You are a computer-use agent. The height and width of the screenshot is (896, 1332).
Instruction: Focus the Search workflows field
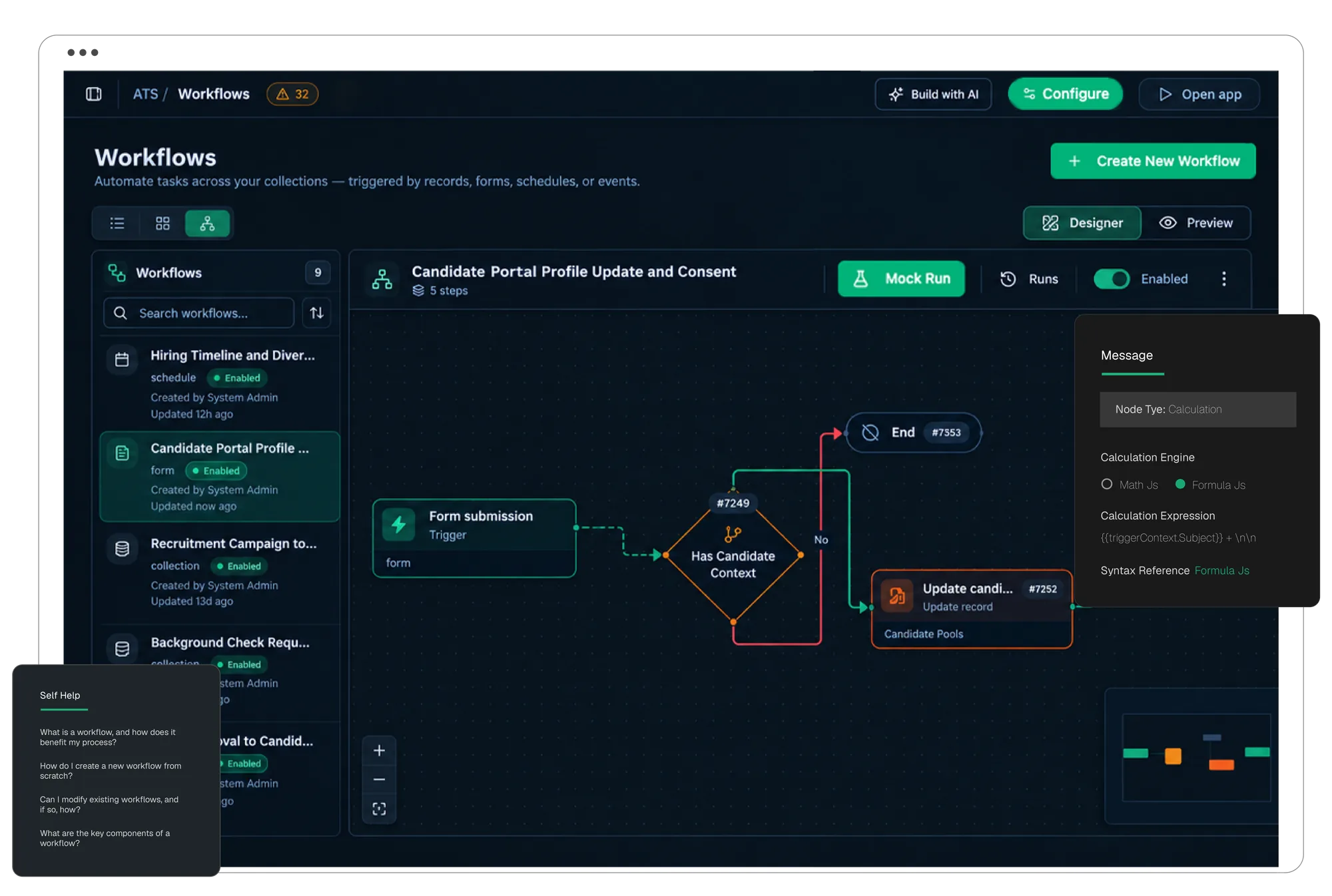pyautogui.click(x=198, y=313)
